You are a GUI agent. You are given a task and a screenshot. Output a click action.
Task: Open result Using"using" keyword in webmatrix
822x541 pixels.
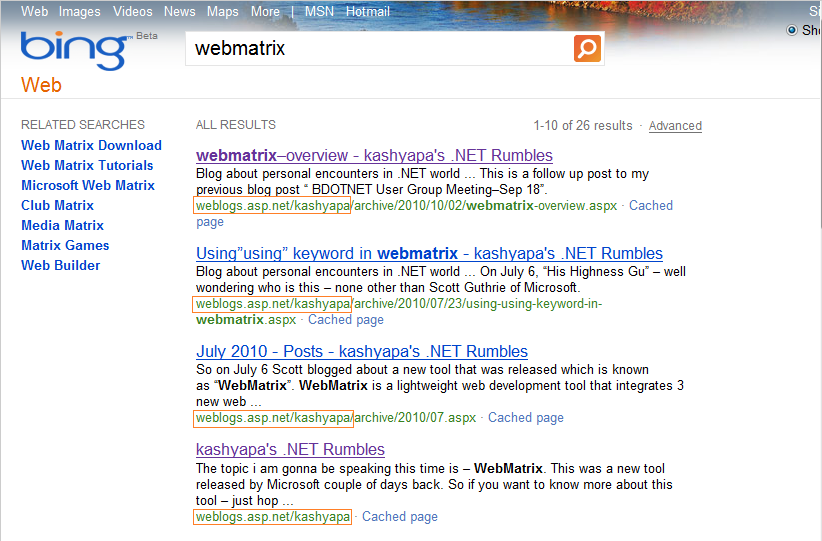pos(429,253)
